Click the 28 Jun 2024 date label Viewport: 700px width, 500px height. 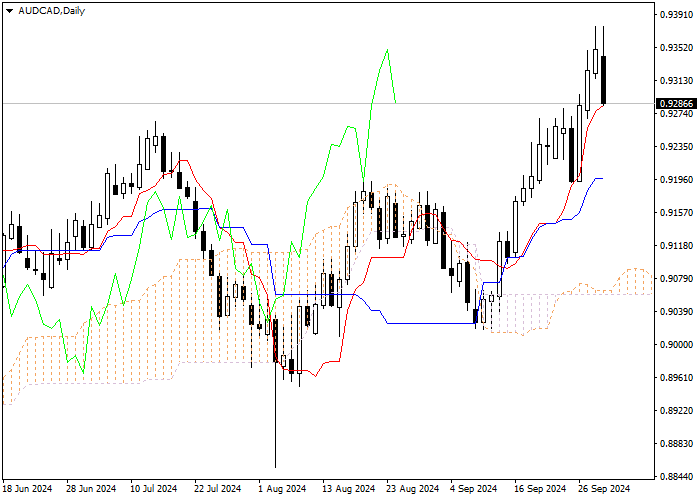click(x=92, y=489)
